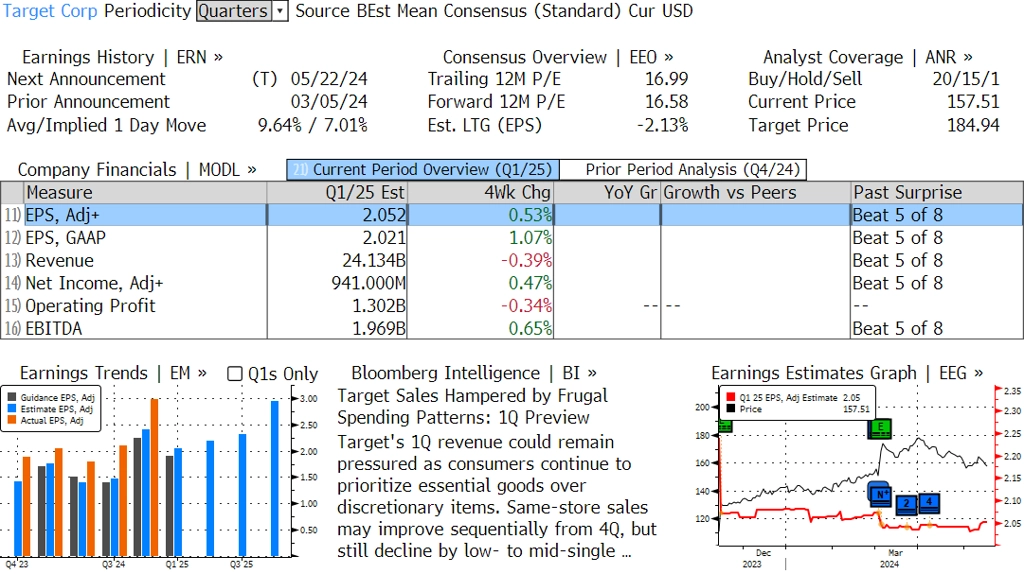1024x574 pixels.
Task: Click the Target Price value 184.94
Action: coord(973,125)
